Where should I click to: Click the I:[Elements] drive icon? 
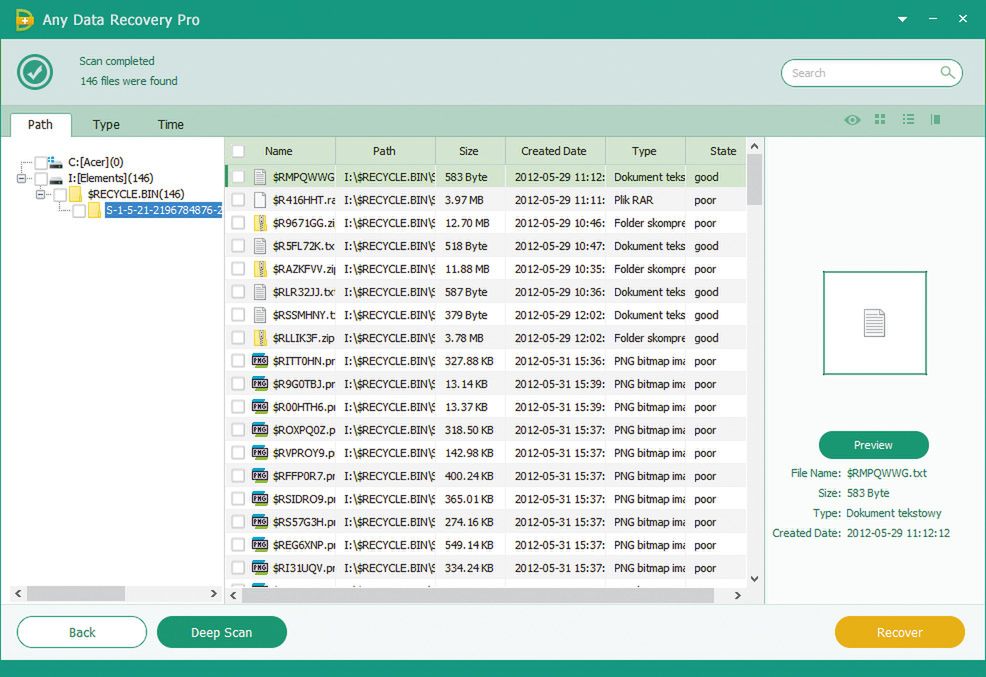[58, 178]
